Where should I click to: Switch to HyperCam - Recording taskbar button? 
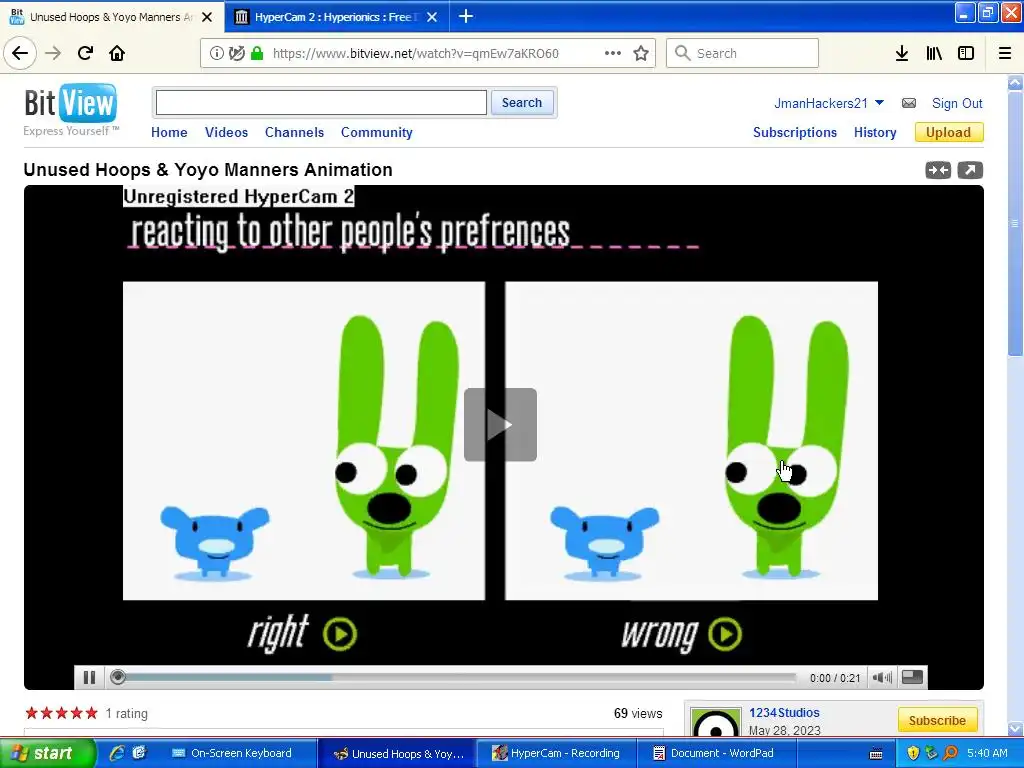[x=556, y=754]
